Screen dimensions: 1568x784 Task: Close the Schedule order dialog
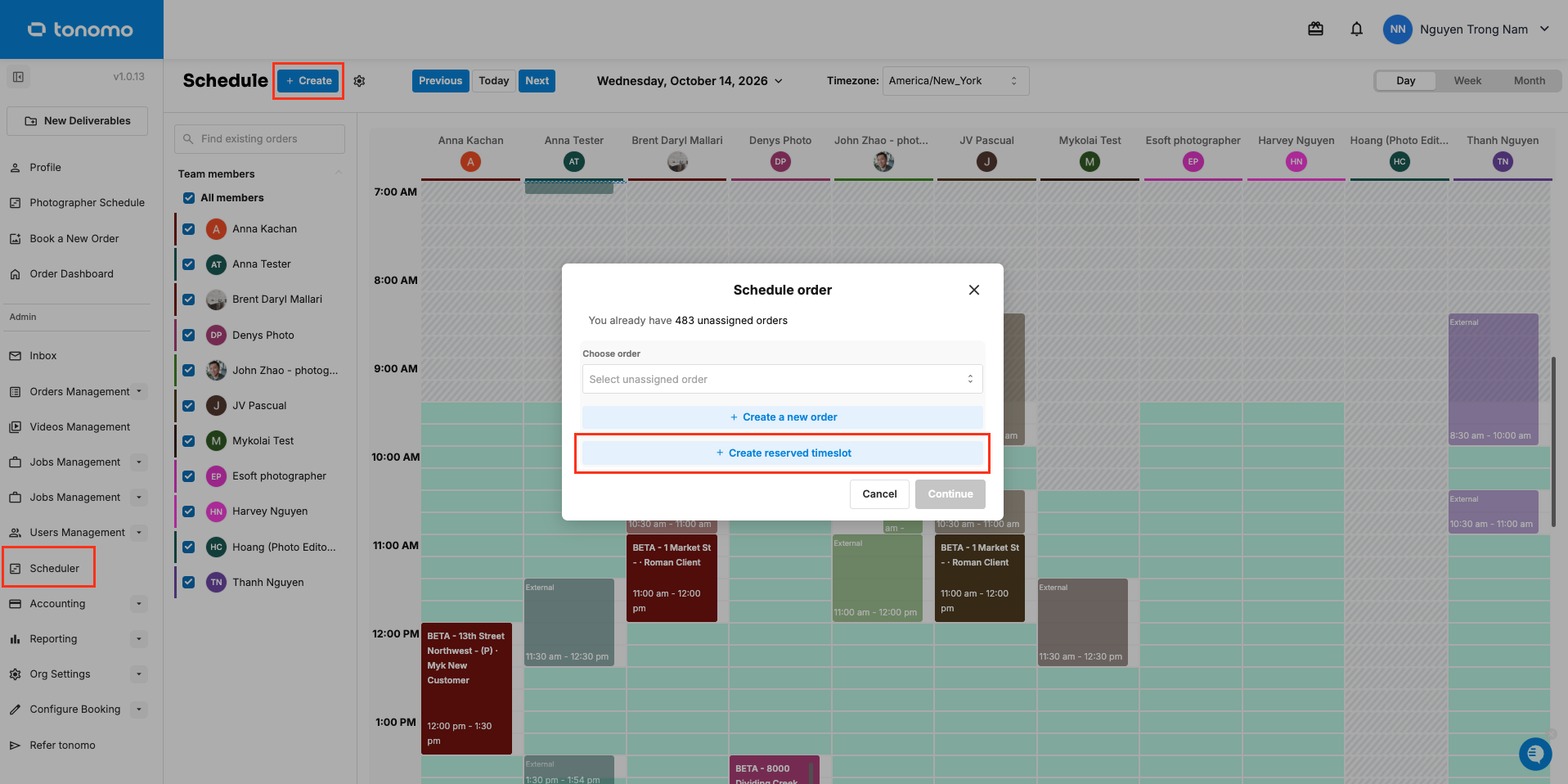973,290
